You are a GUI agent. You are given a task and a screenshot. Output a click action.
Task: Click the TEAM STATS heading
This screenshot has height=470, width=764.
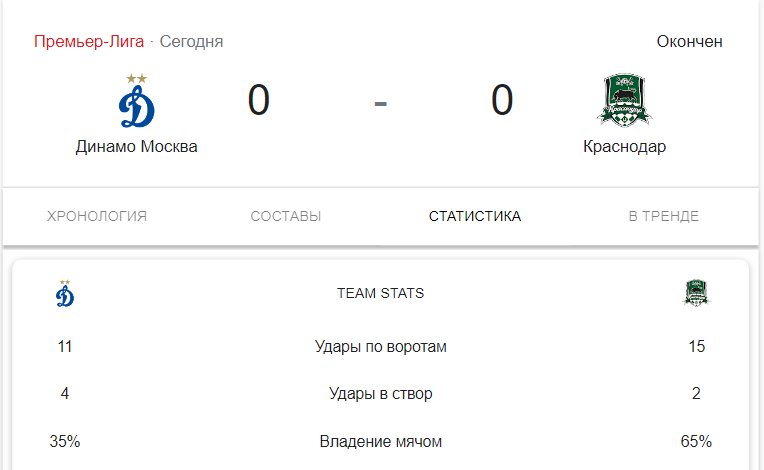click(381, 293)
